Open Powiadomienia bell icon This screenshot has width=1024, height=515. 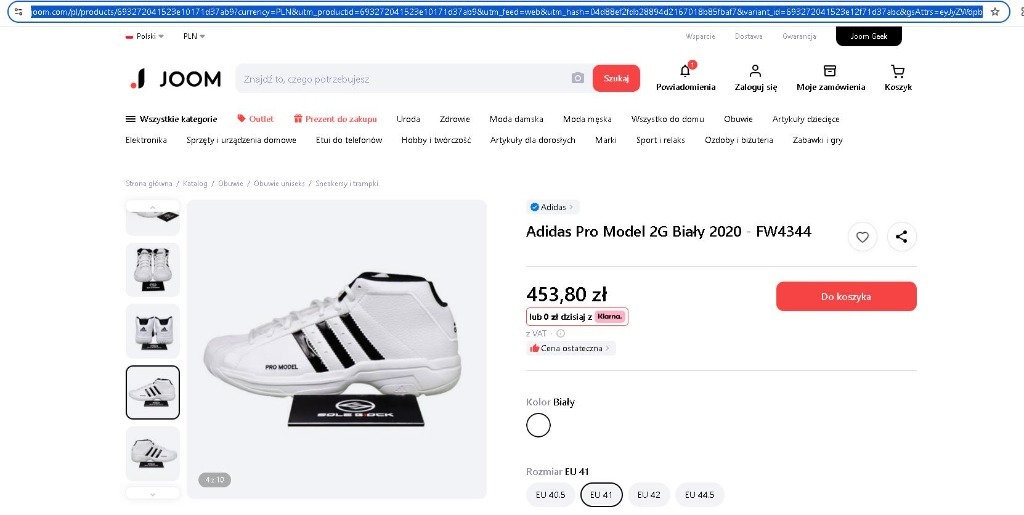[x=685, y=71]
